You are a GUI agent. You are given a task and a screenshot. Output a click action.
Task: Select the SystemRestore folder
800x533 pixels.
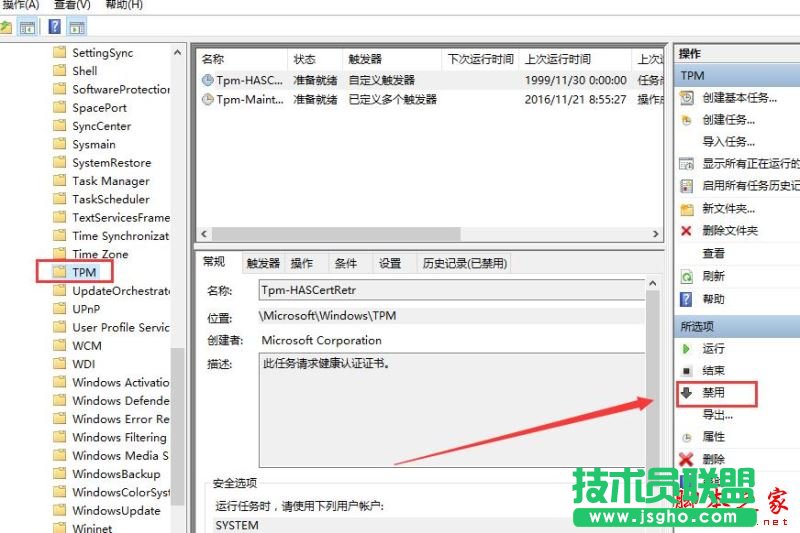tap(112, 163)
